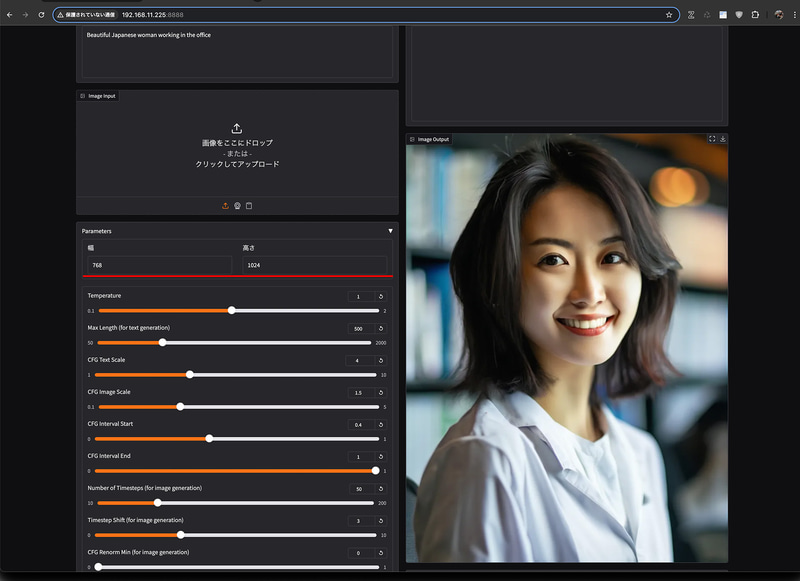Open the Z extension in the browser toolbar
The height and width of the screenshot is (581, 800).
[x=691, y=15]
